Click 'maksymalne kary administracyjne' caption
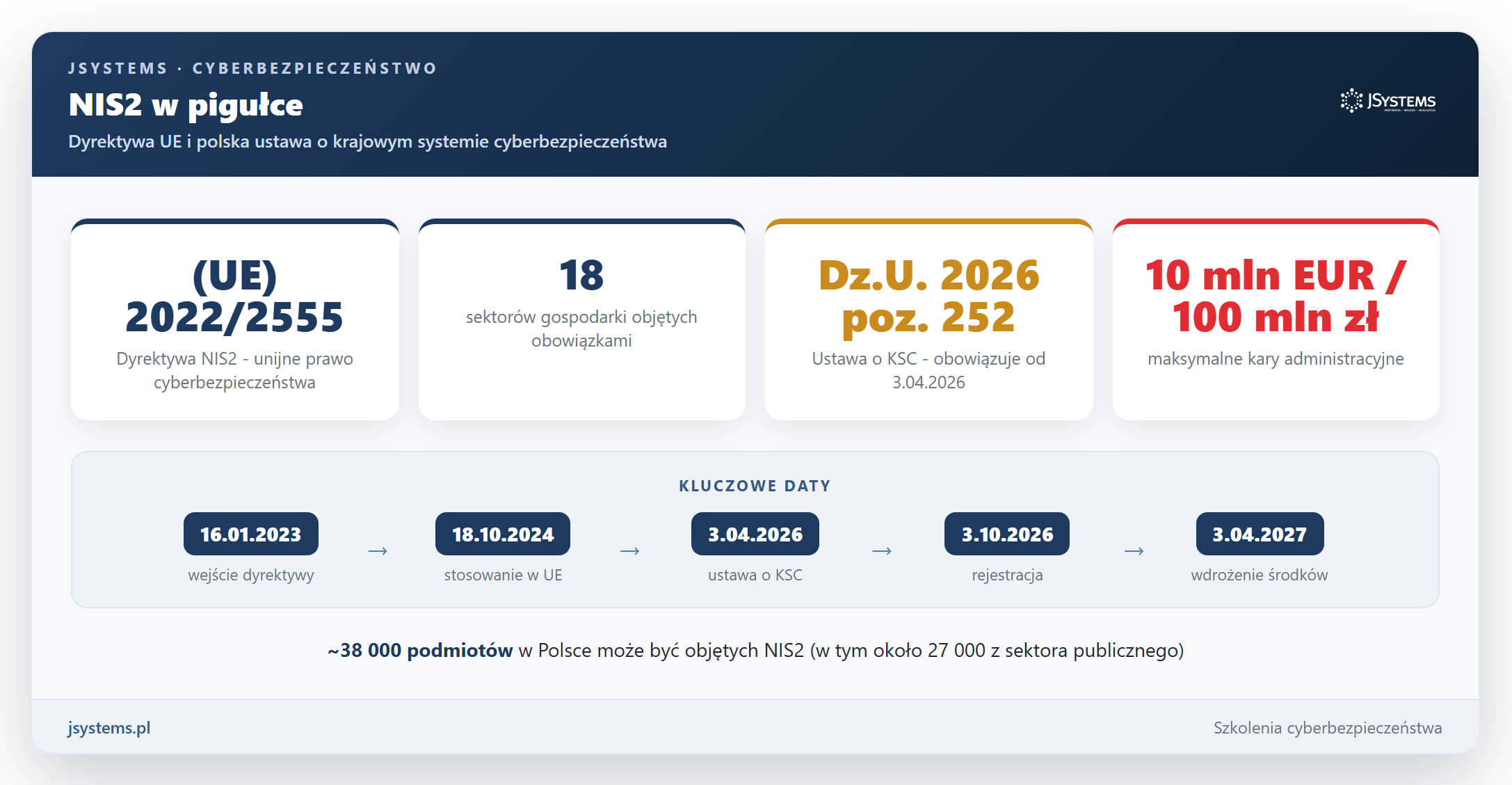The height and width of the screenshot is (785, 1512). 1276,358
